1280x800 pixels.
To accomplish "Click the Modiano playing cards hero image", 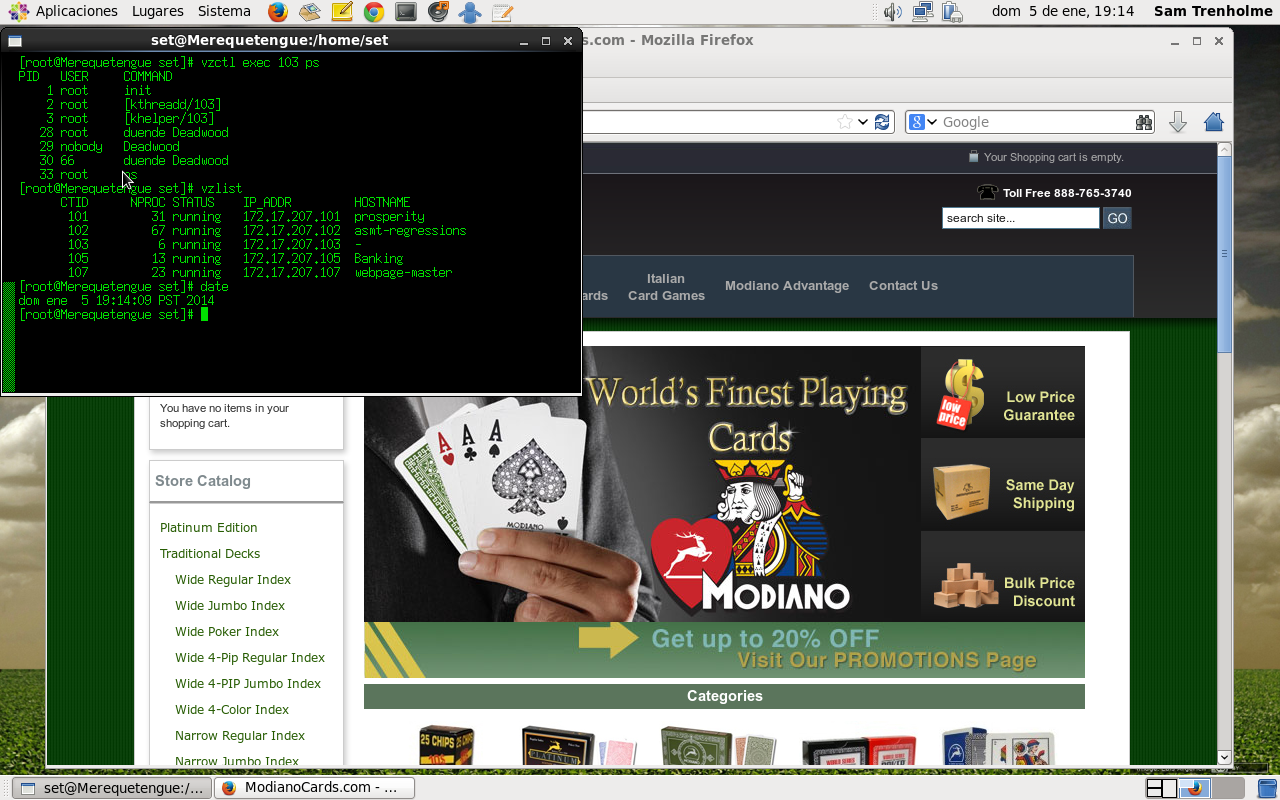I will tap(642, 484).
